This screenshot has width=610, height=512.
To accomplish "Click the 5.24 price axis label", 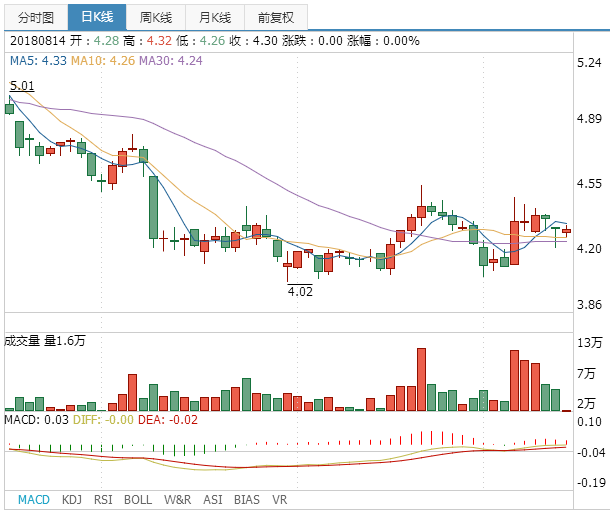I will (589, 63).
